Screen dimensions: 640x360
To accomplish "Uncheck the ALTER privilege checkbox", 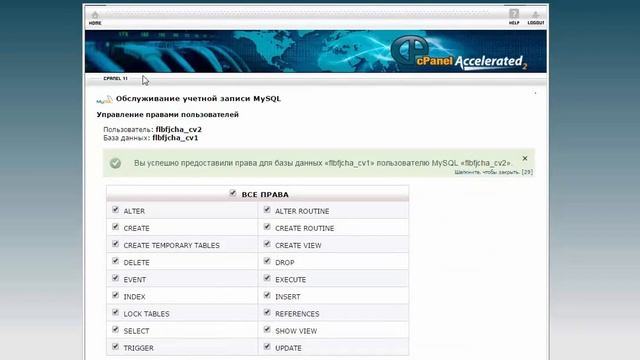I will 116,210.
